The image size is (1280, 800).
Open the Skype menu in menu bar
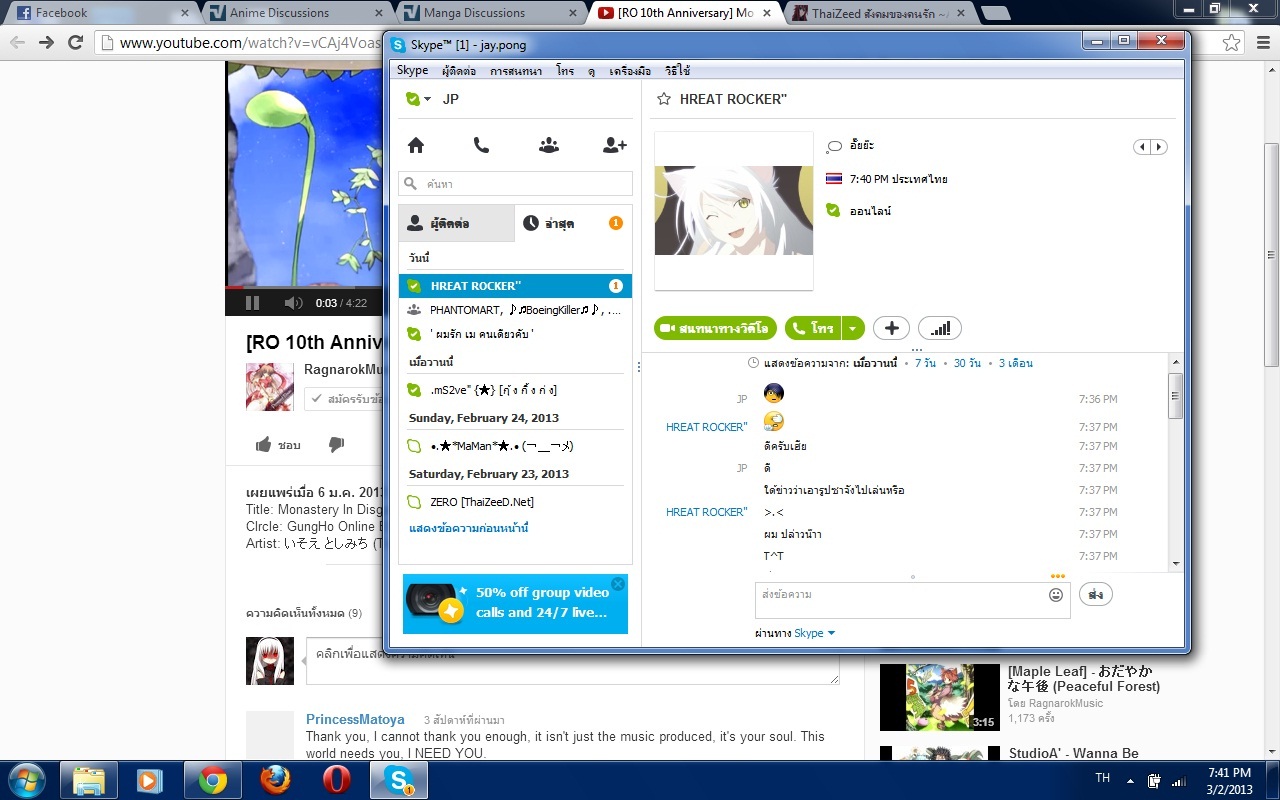pyautogui.click(x=412, y=71)
